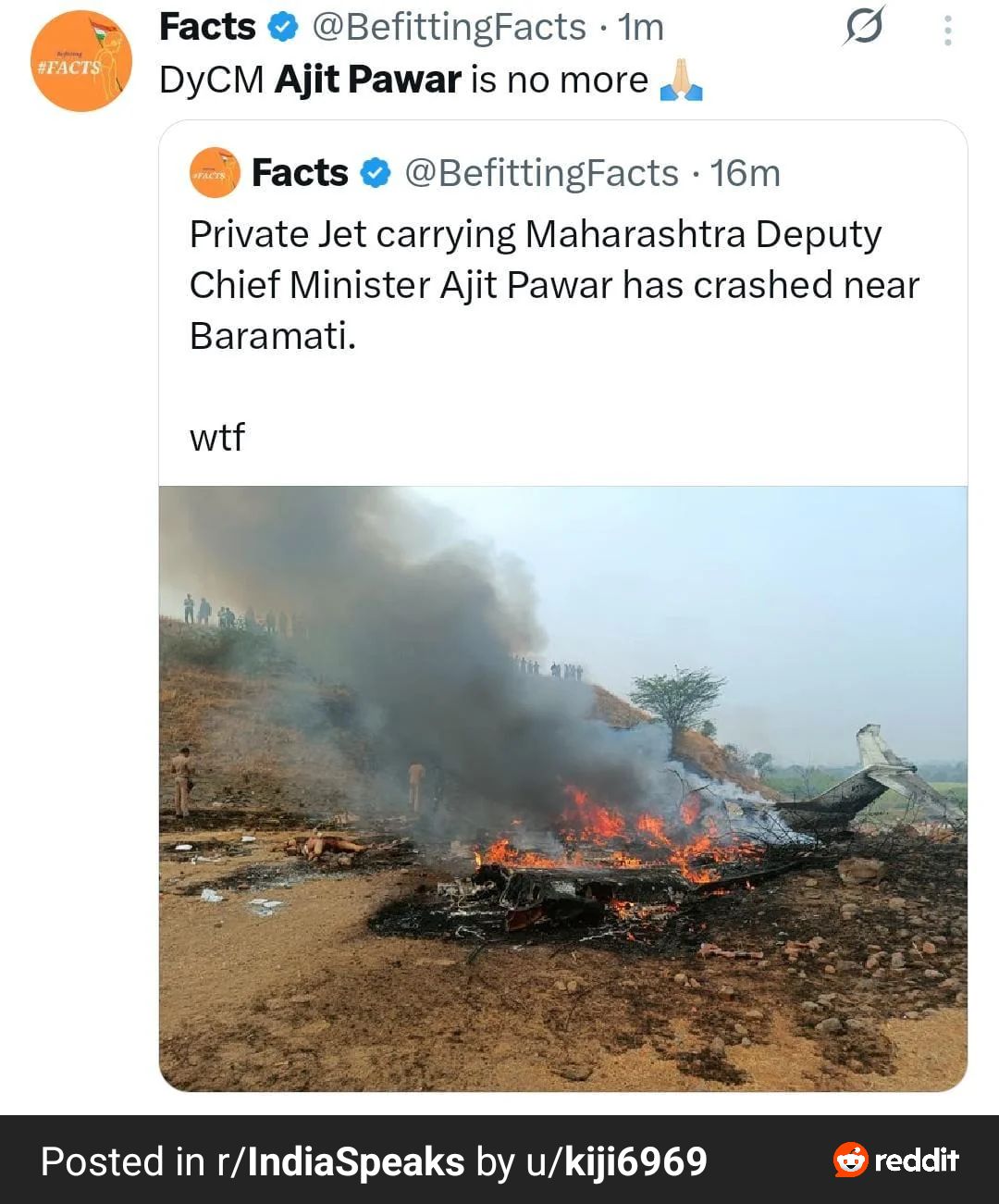Open the three-dot more options menu

[947, 31]
